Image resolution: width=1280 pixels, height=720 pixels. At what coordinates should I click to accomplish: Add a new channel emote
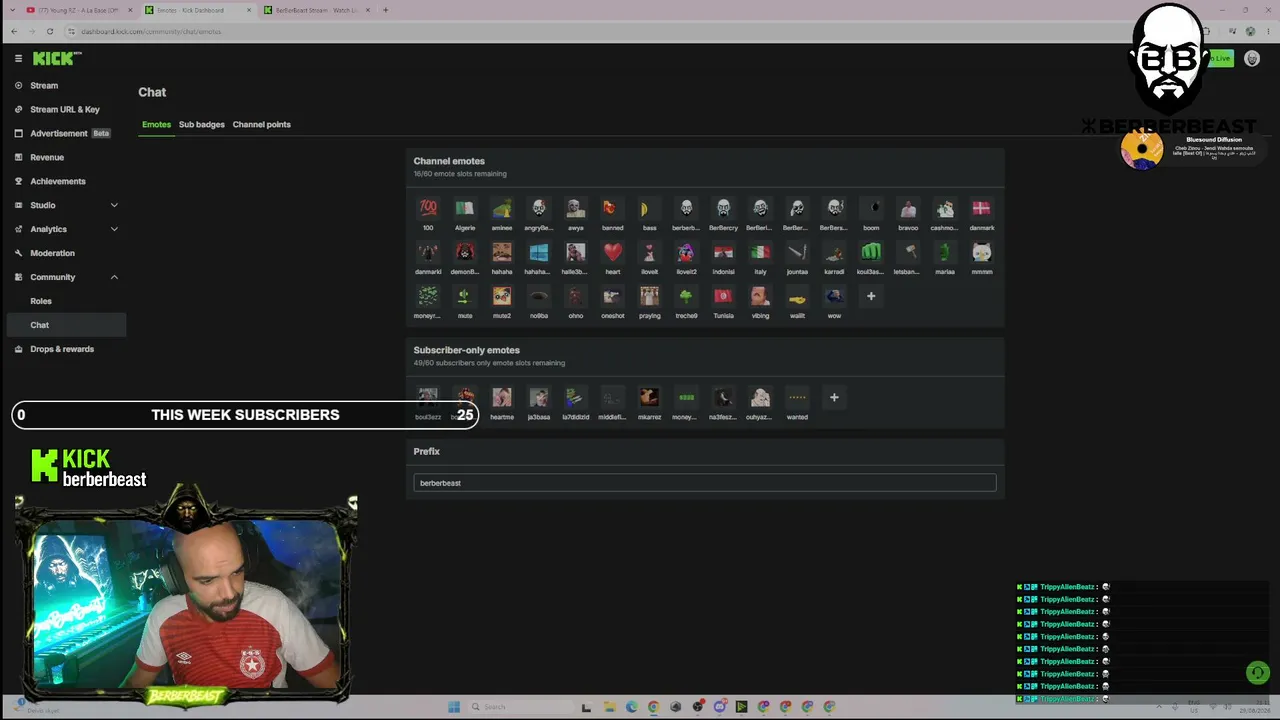pyautogui.click(x=871, y=296)
